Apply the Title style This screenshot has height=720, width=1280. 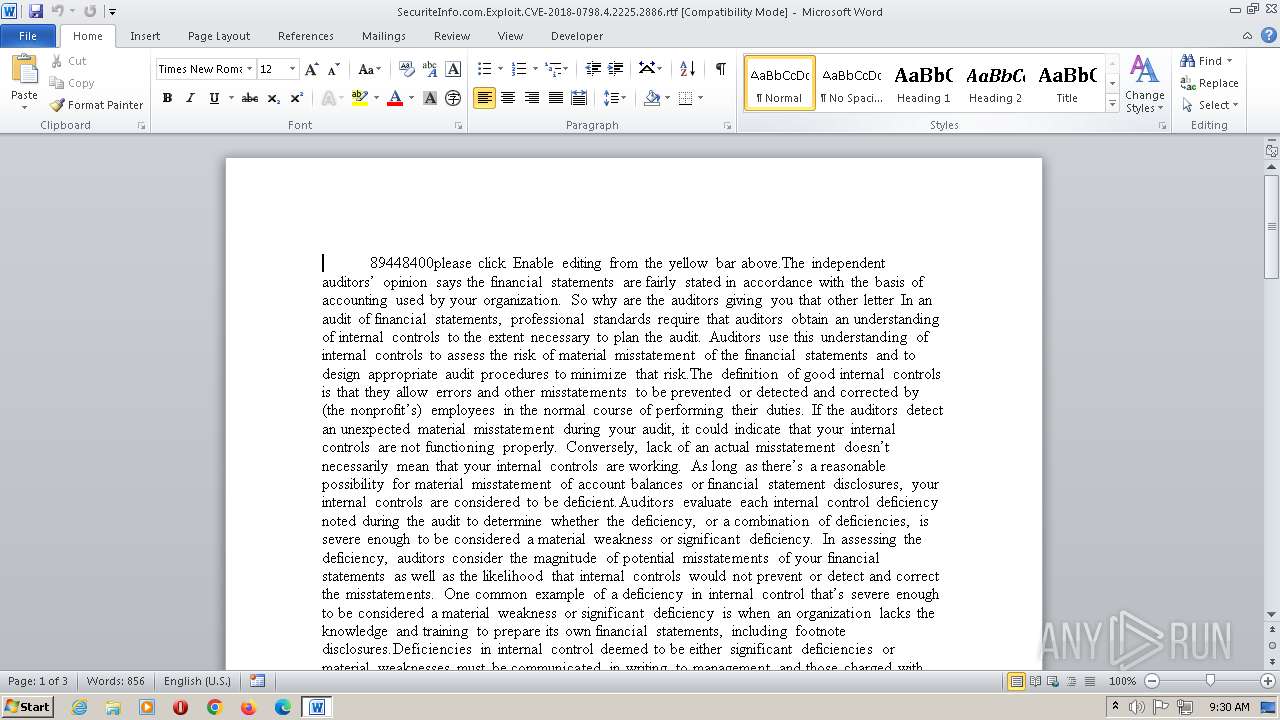(1067, 83)
